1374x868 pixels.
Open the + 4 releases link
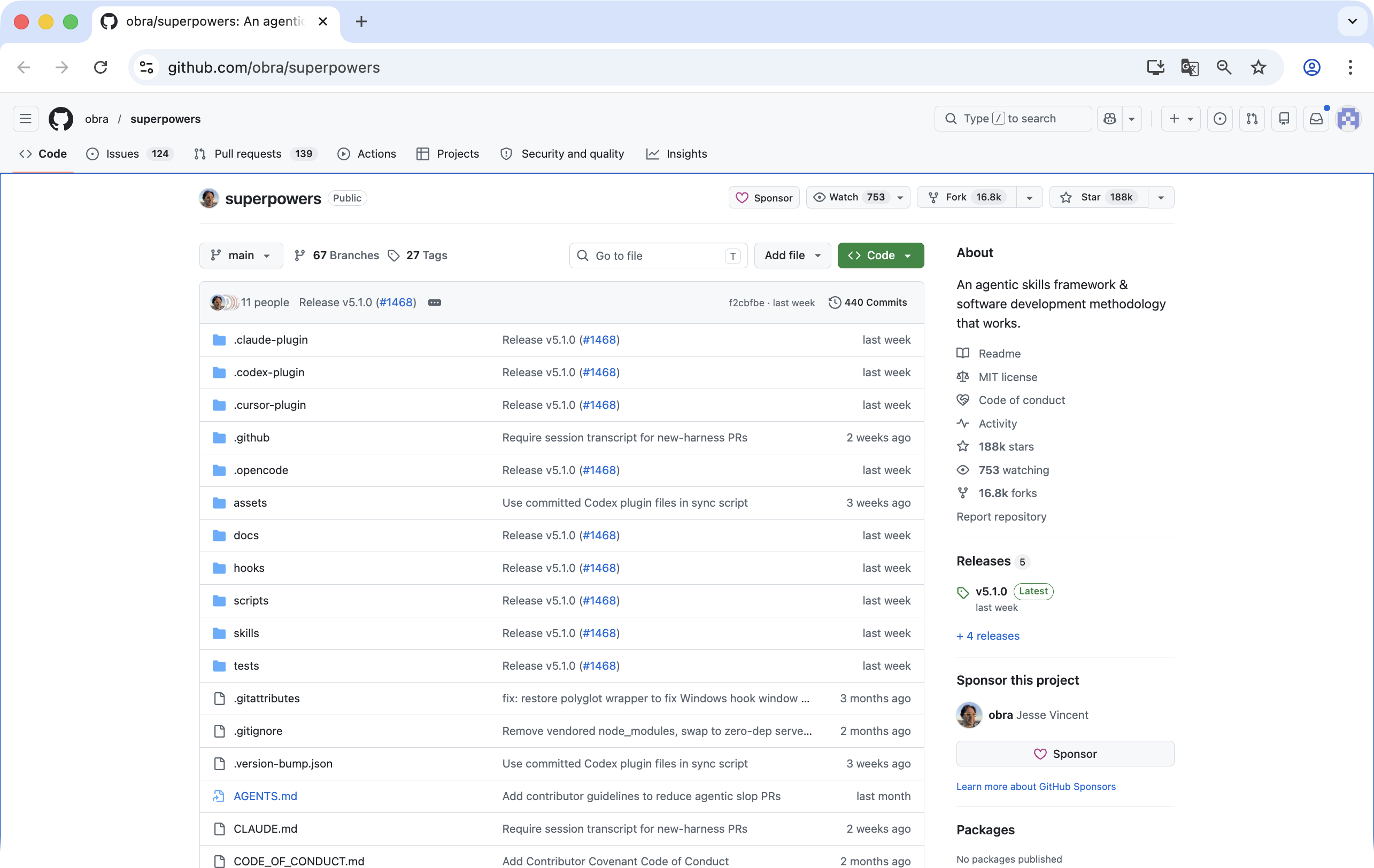click(987, 636)
